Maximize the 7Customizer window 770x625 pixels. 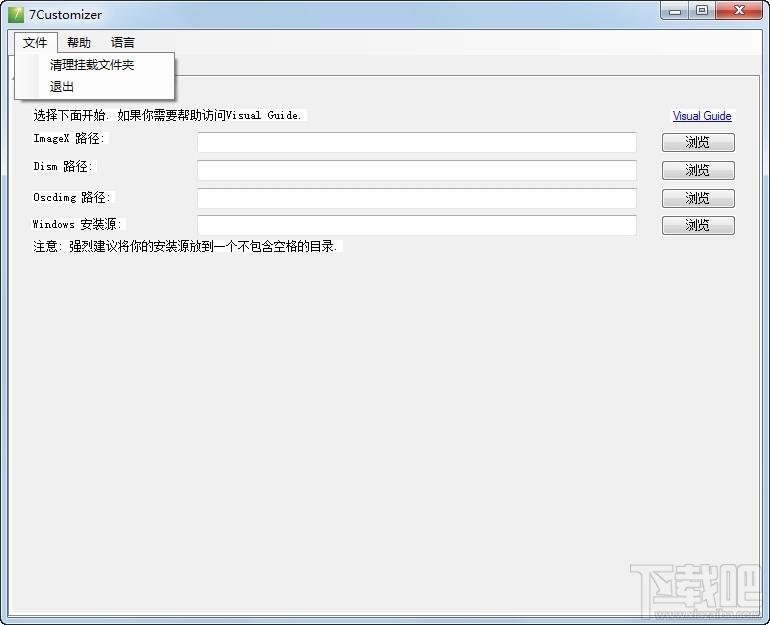point(702,11)
